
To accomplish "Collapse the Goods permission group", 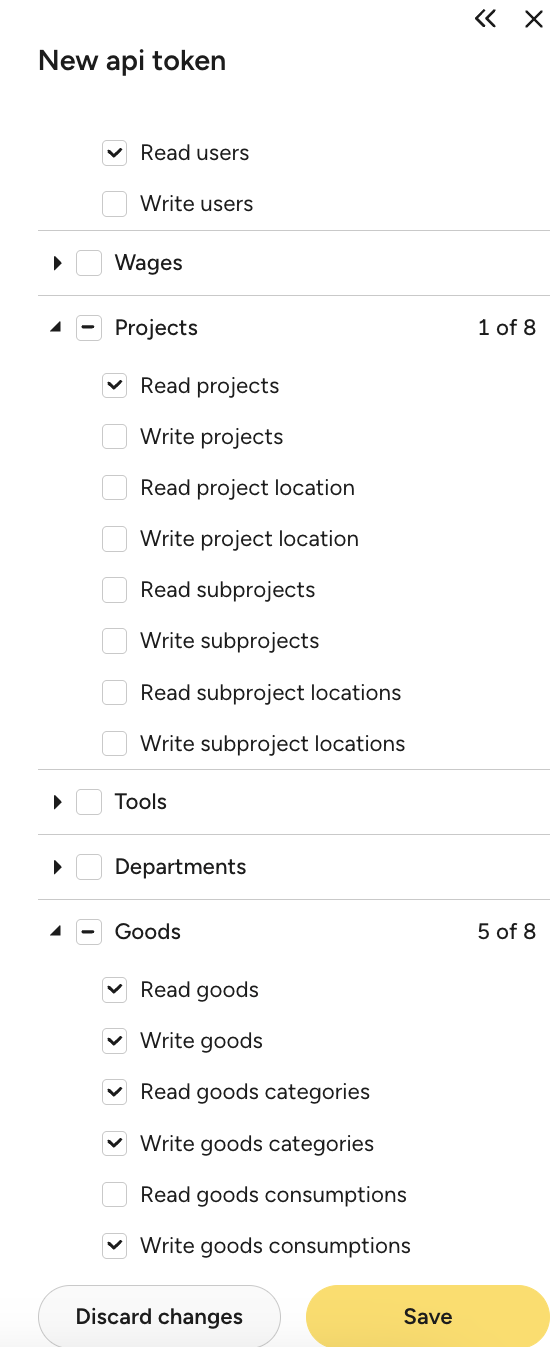I will point(56,931).
